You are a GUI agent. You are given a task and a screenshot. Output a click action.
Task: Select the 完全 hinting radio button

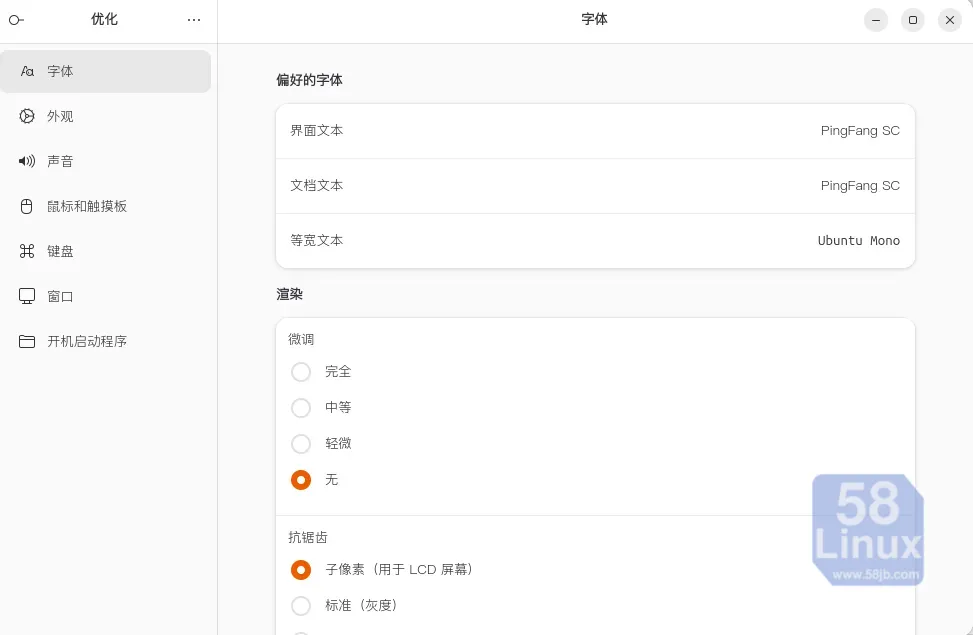click(x=301, y=372)
